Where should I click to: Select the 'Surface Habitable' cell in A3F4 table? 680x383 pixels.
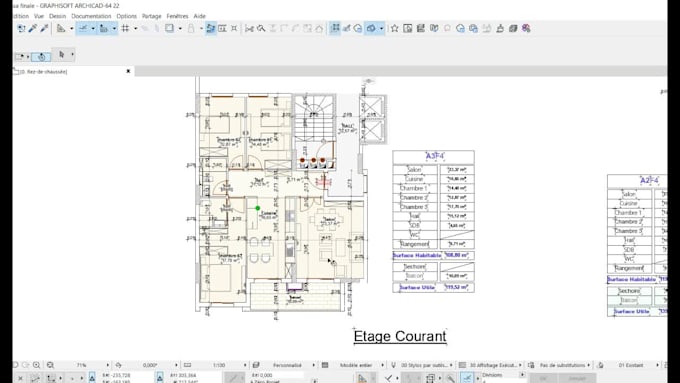coord(417,255)
